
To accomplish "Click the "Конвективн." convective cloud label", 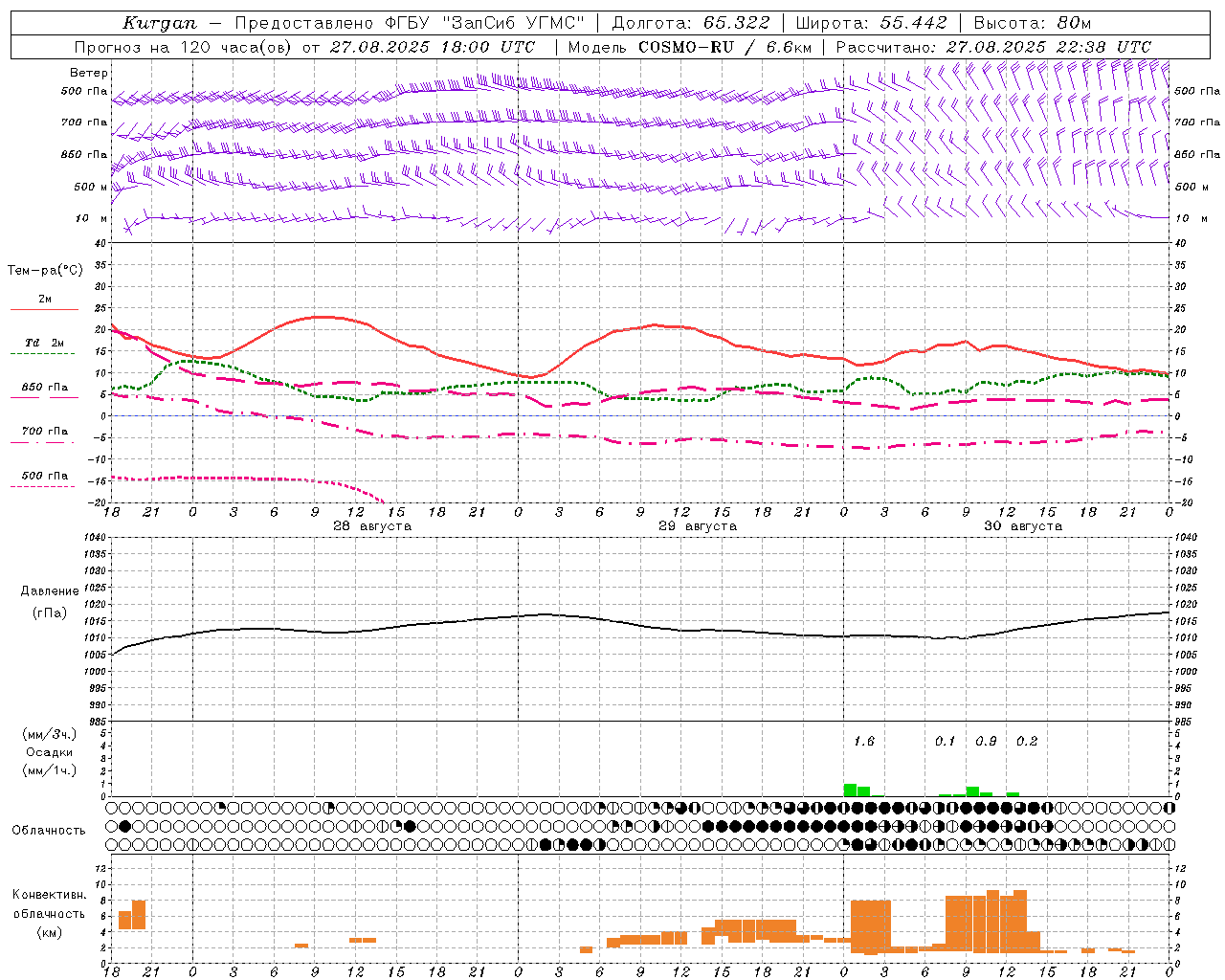I will point(50,895).
